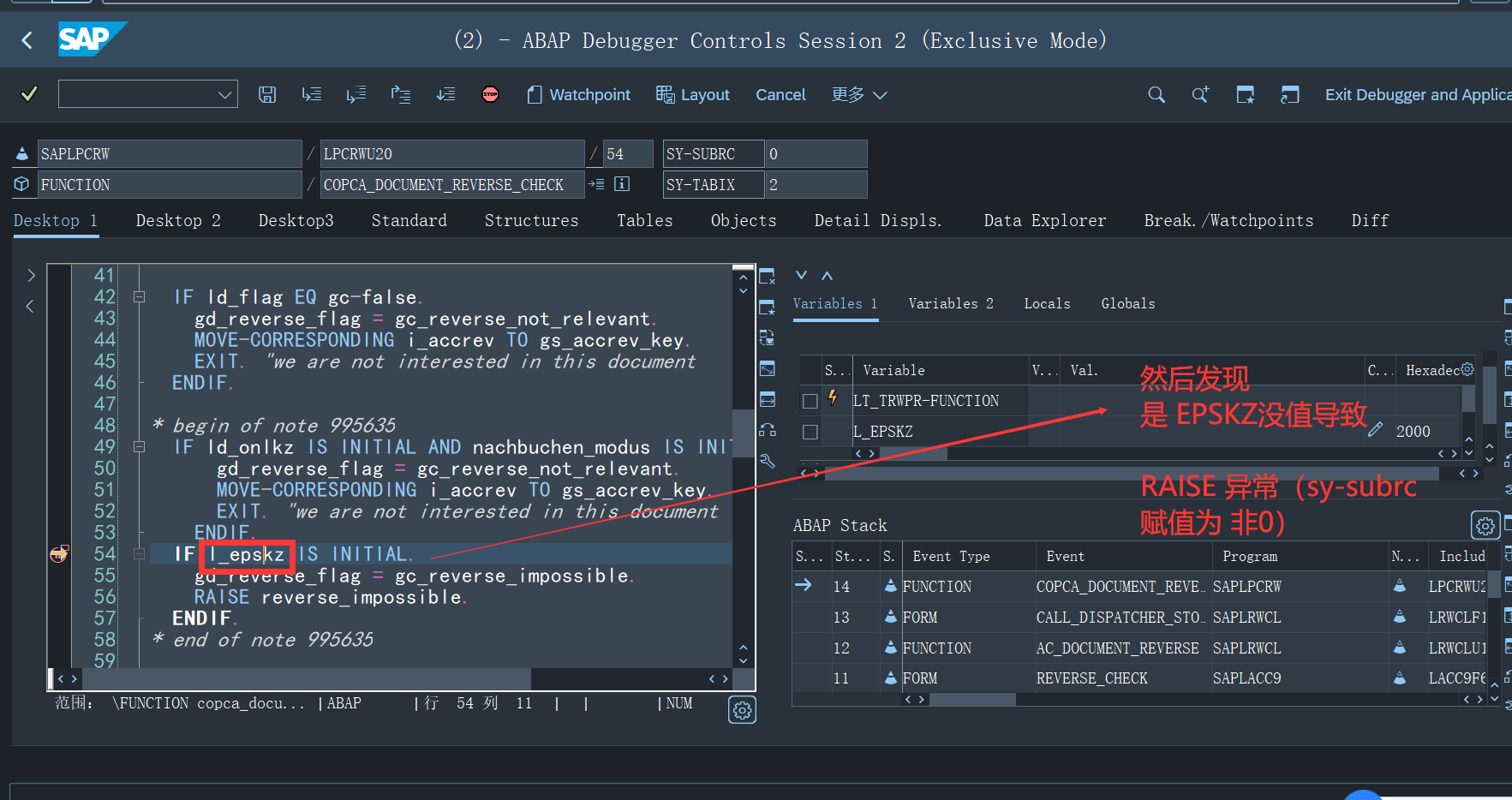The image size is (1512, 800).
Task: Click the Step Over (execute) icon
Action: 356,94
